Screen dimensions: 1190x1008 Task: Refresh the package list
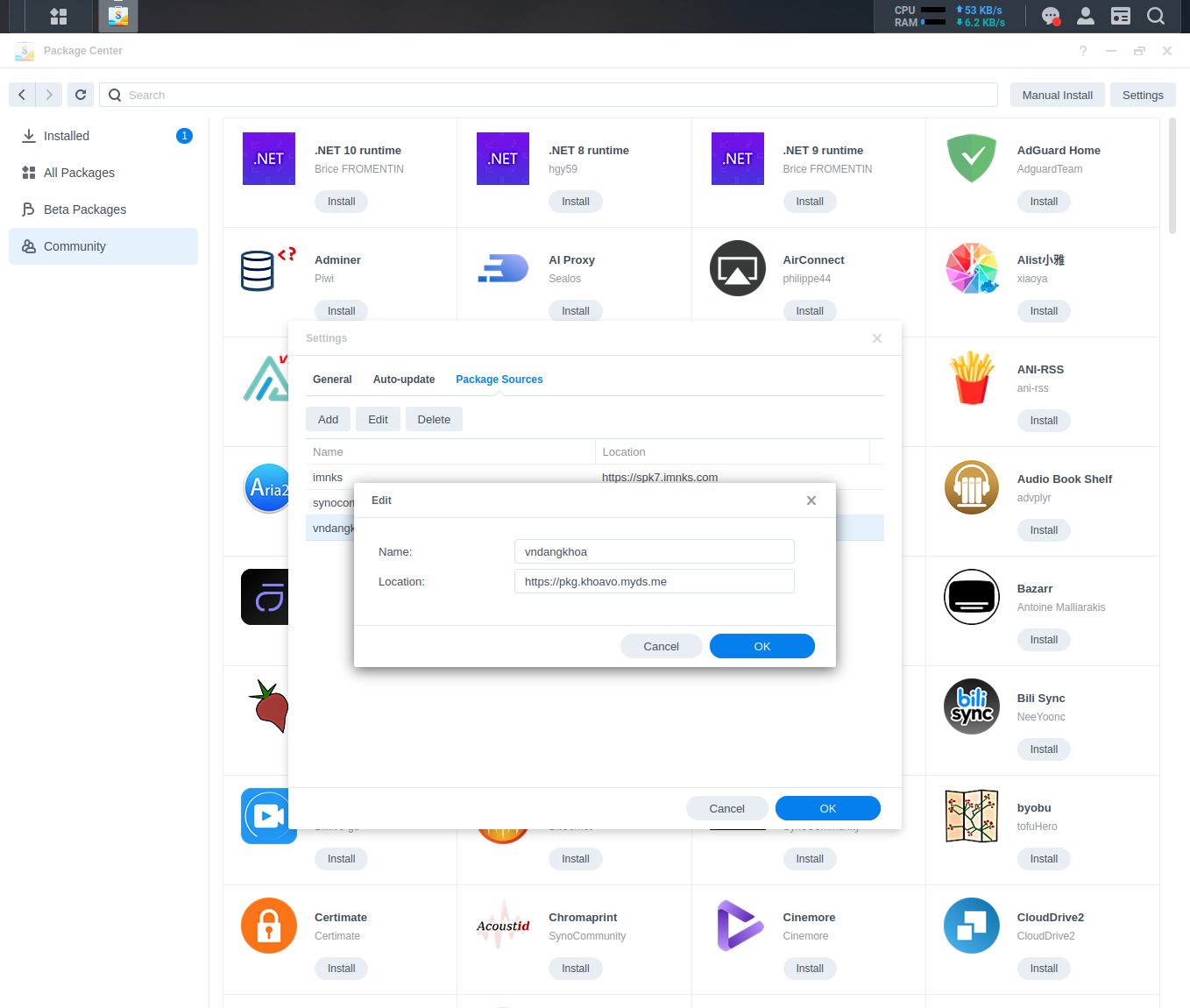(x=81, y=95)
